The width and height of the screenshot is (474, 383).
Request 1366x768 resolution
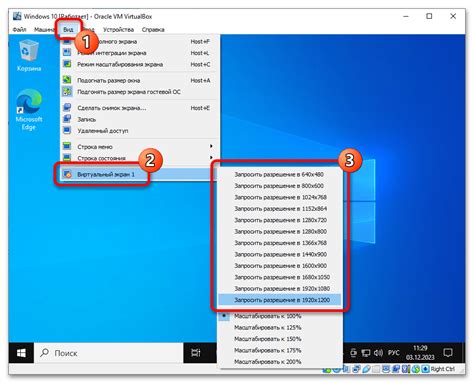(x=280, y=243)
